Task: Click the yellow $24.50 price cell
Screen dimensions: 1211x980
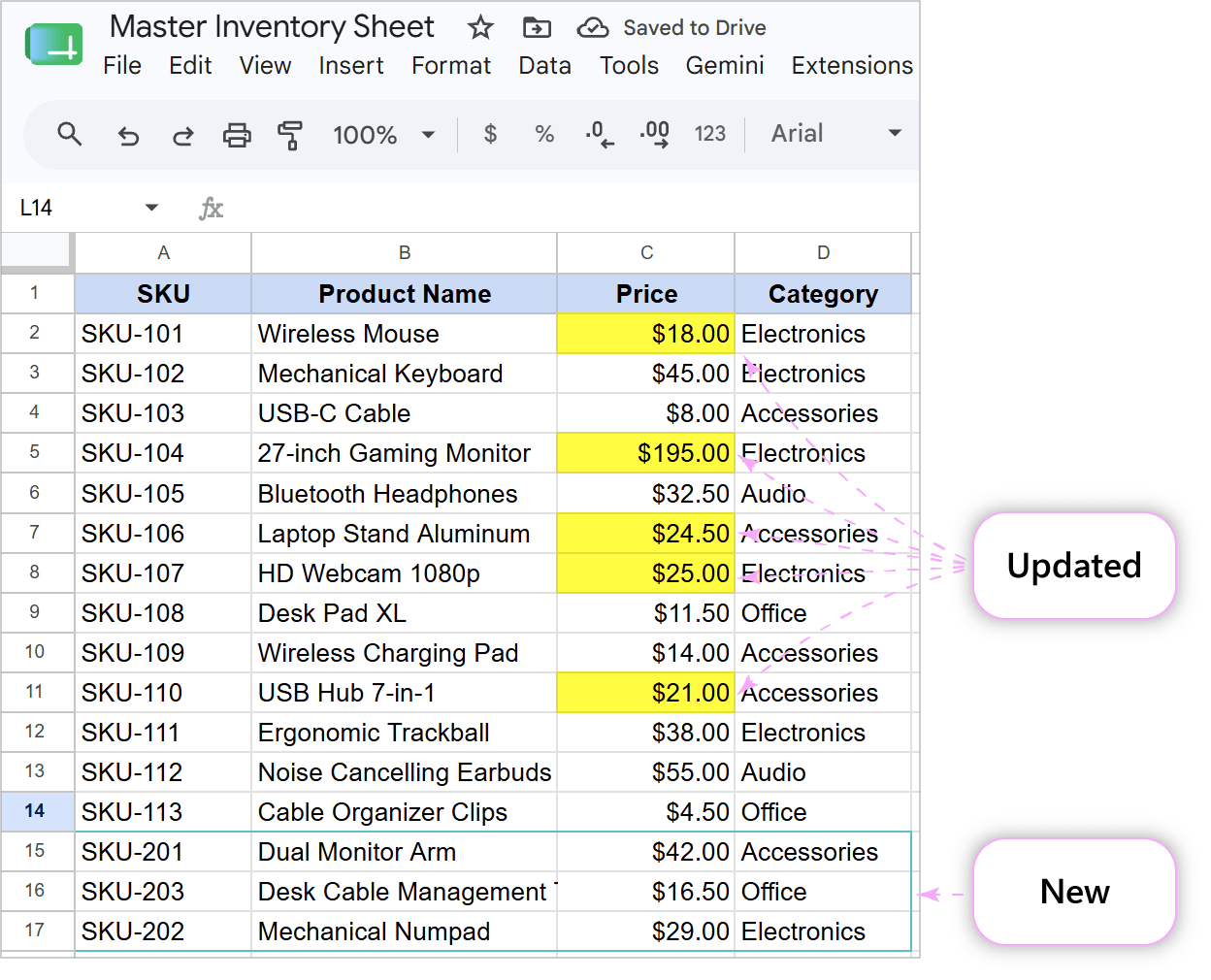Action: (646, 534)
